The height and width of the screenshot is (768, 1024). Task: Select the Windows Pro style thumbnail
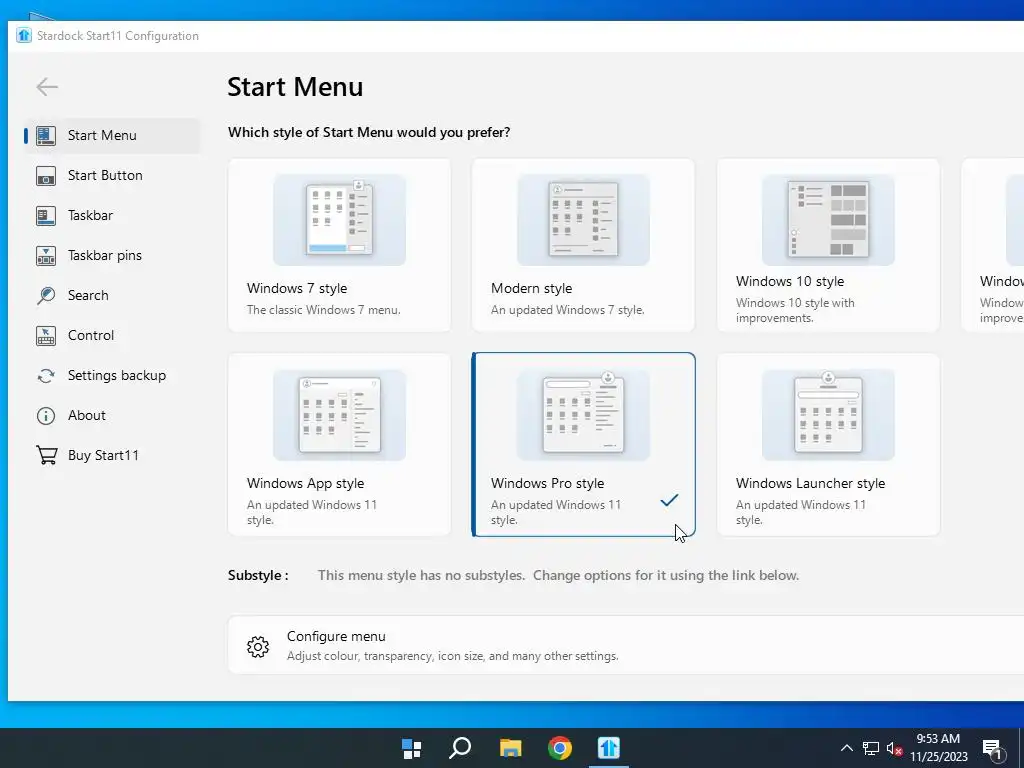pyautogui.click(x=583, y=415)
